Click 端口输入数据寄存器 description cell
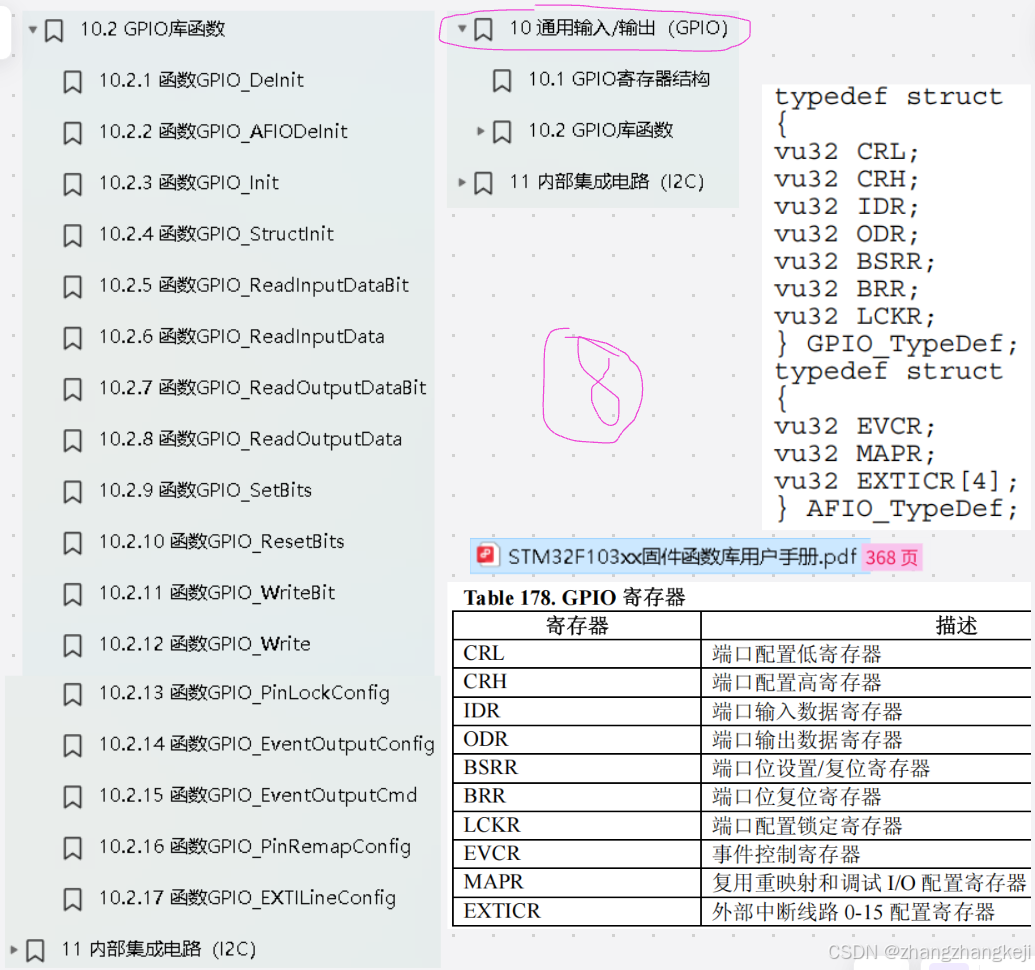 pyautogui.click(x=866, y=711)
